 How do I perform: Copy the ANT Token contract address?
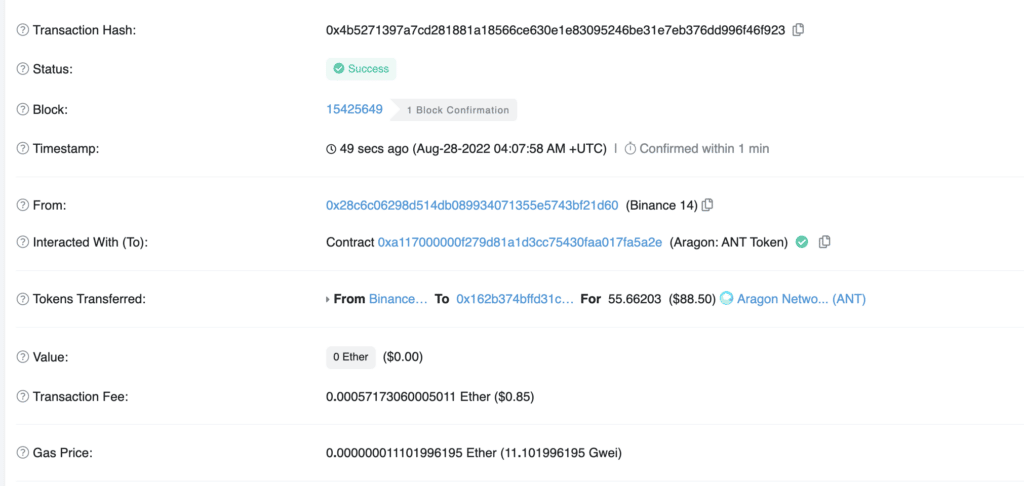(825, 242)
